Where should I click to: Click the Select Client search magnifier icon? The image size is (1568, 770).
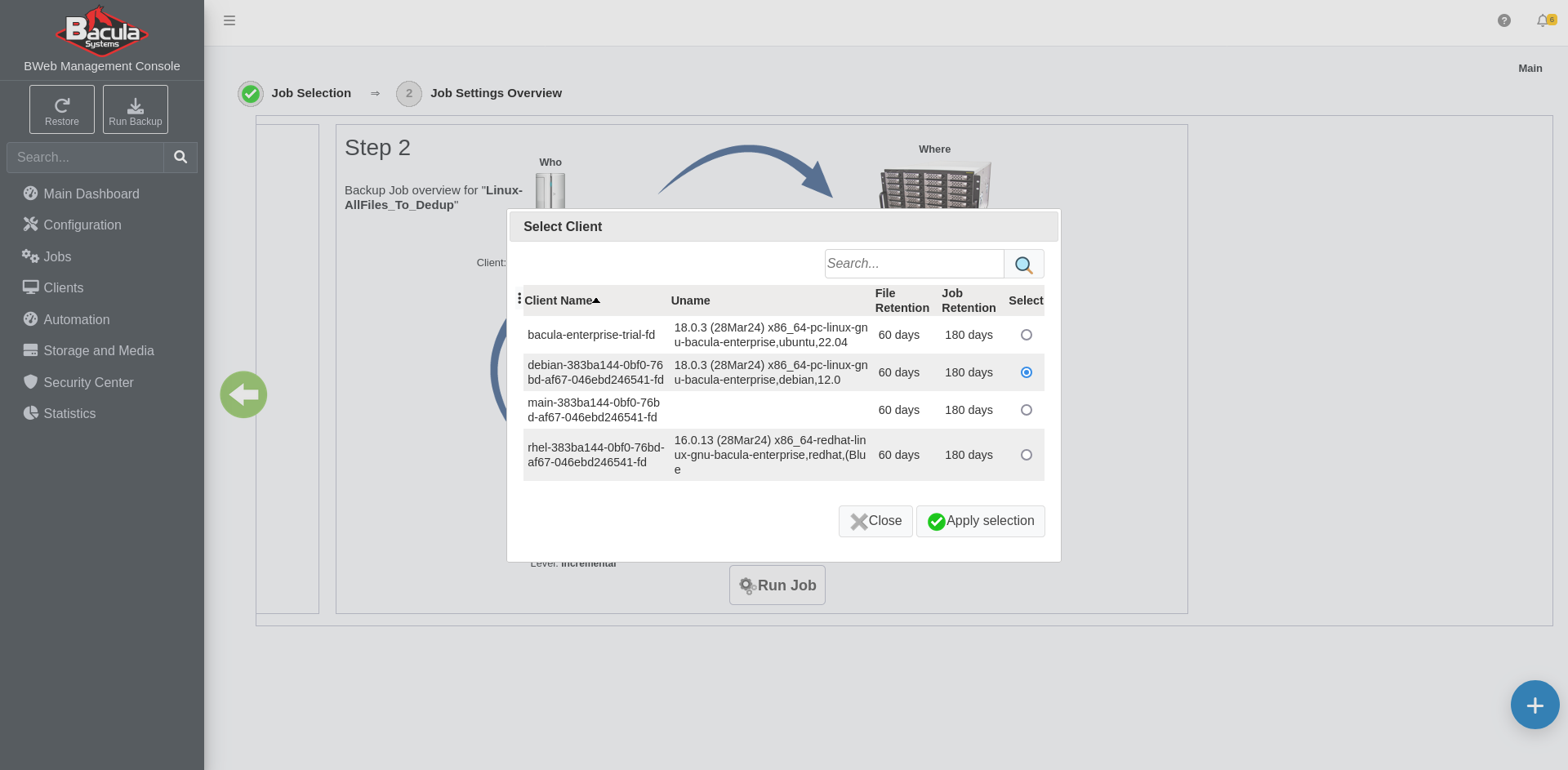1024,264
